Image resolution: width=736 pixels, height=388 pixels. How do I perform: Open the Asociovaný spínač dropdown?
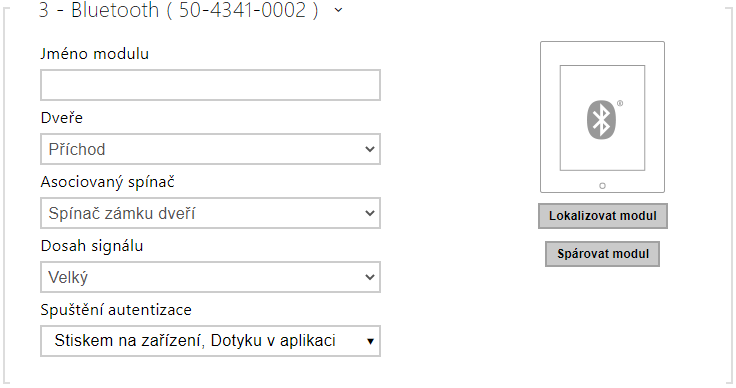click(210, 213)
